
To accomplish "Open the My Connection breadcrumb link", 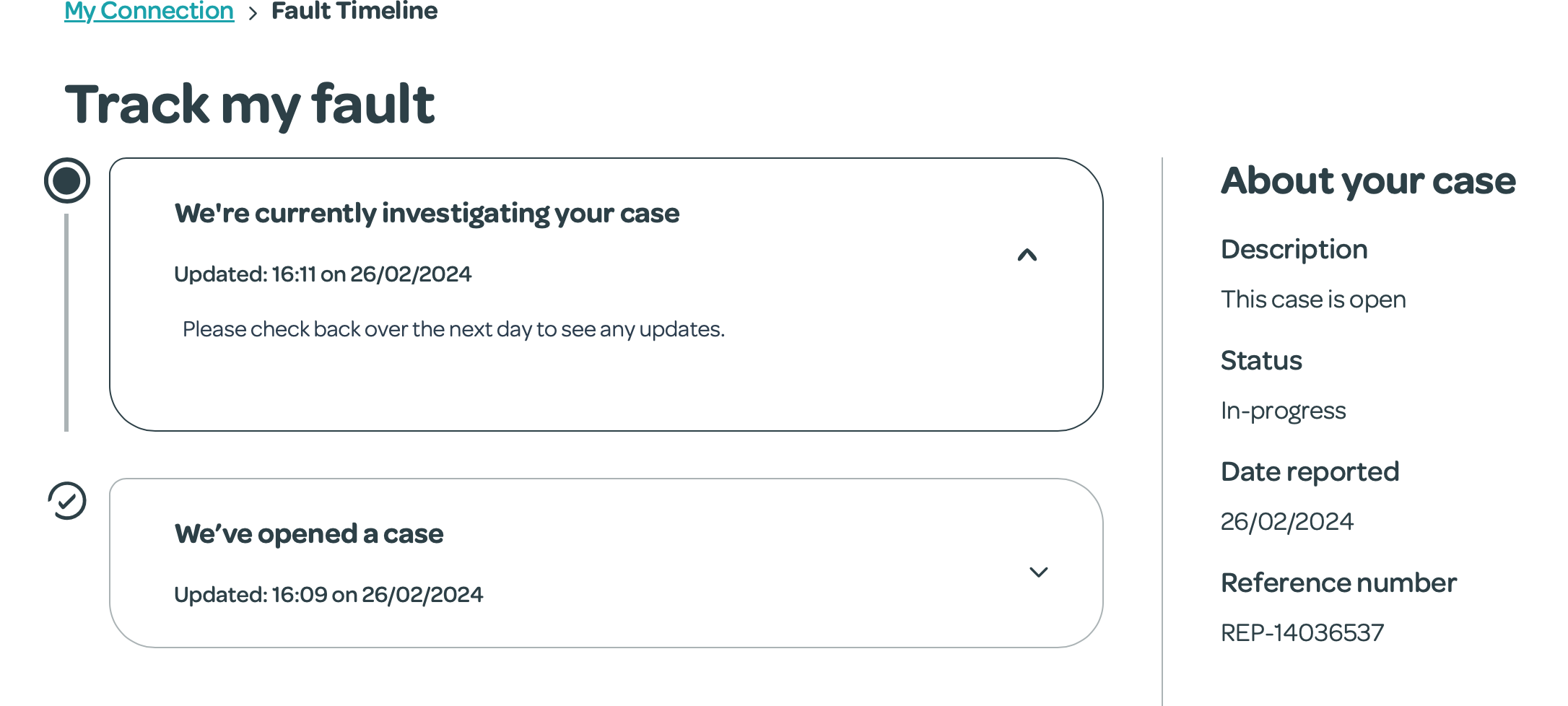I will (149, 11).
